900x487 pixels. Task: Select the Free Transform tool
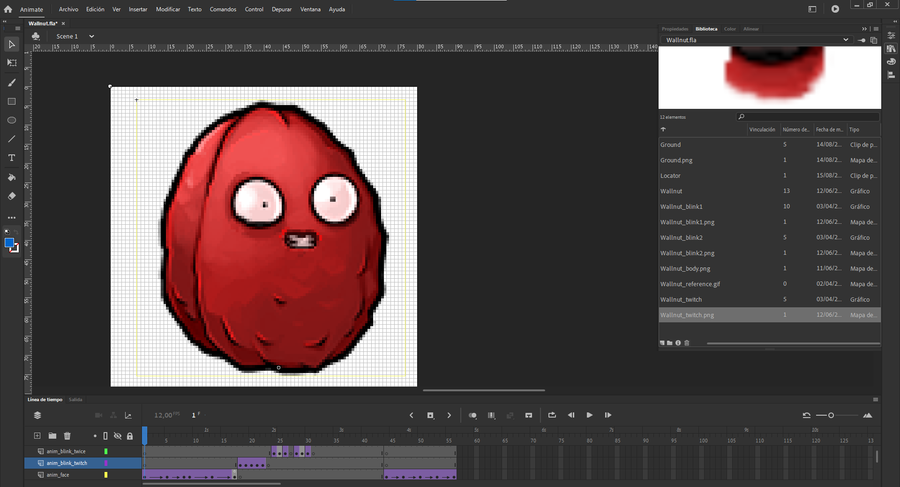[11, 63]
